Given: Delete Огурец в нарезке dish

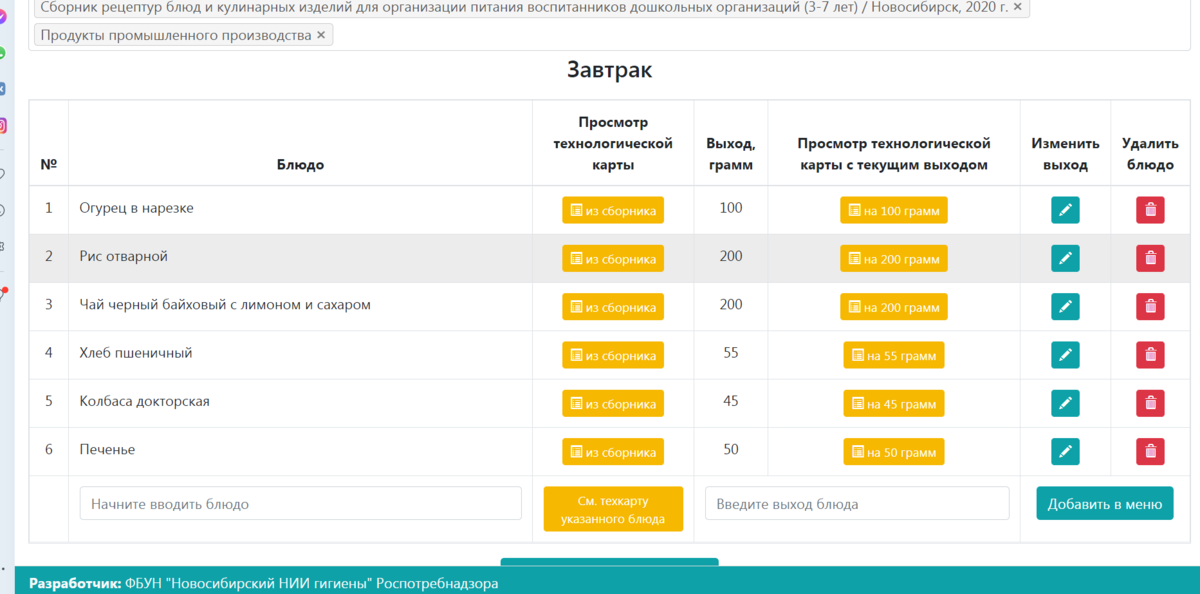Looking at the screenshot, I should click(x=1150, y=210).
